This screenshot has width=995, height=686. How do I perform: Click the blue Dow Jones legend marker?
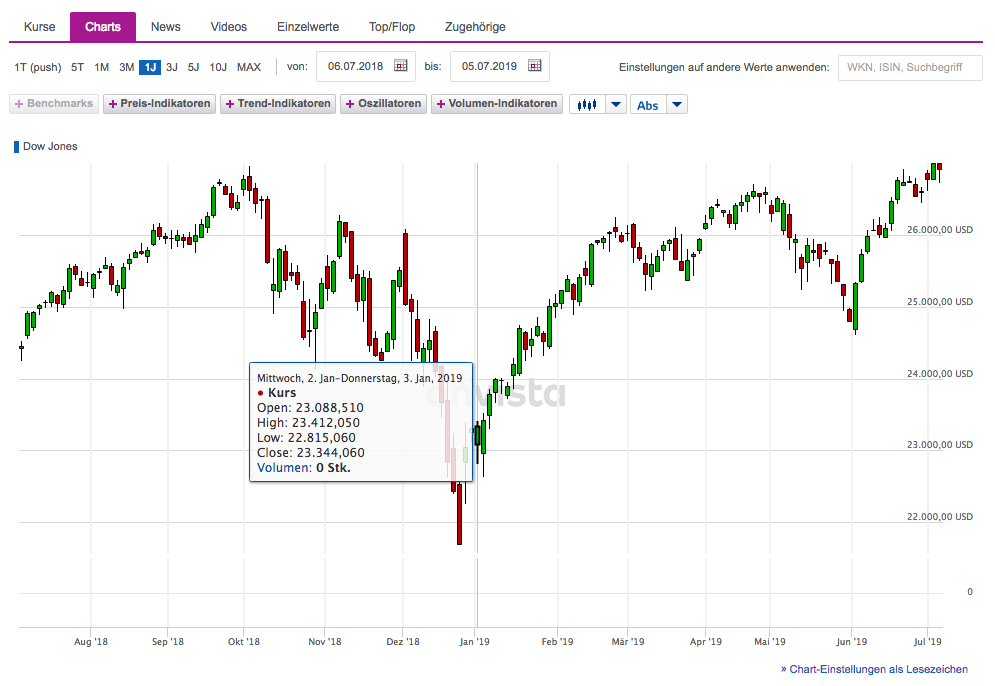click(16, 147)
